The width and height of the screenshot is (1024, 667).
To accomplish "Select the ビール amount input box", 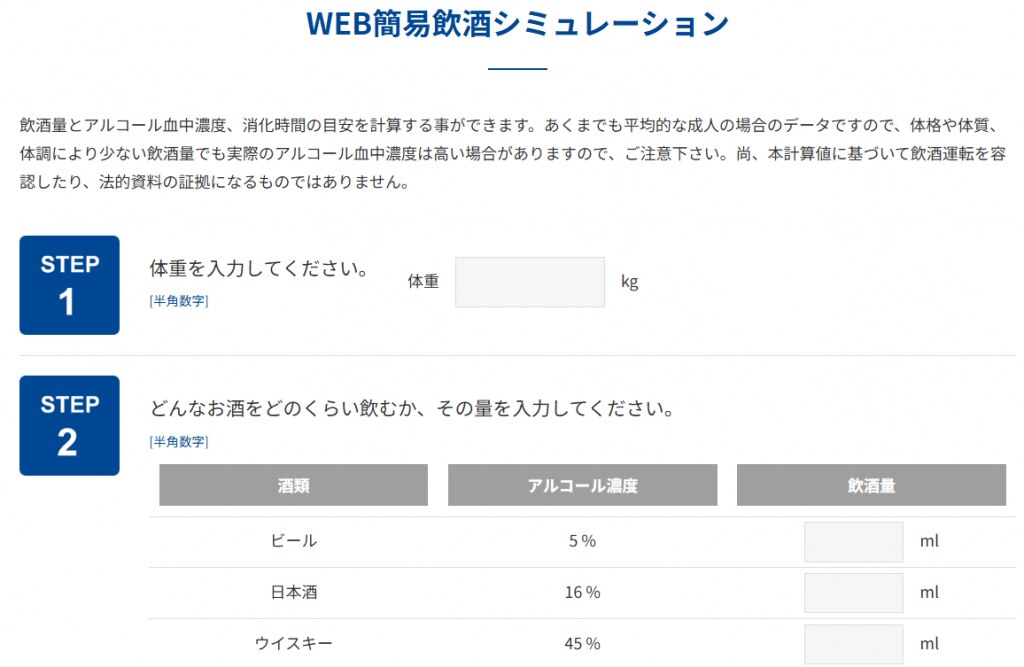I will point(854,542).
